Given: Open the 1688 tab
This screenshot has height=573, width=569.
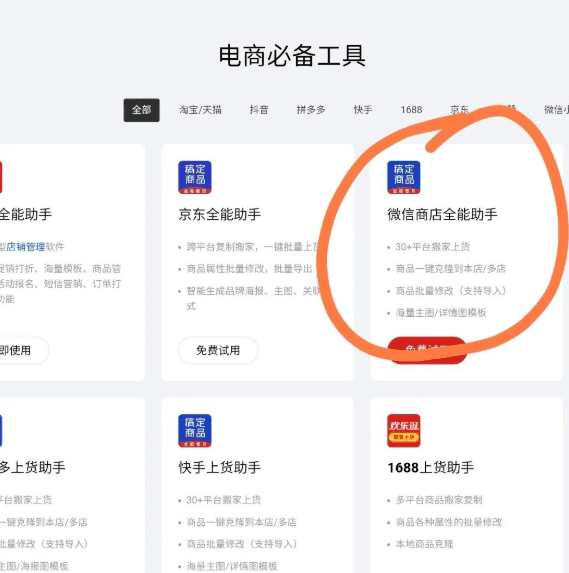Looking at the screenshot, I should [x=411, y=110].
